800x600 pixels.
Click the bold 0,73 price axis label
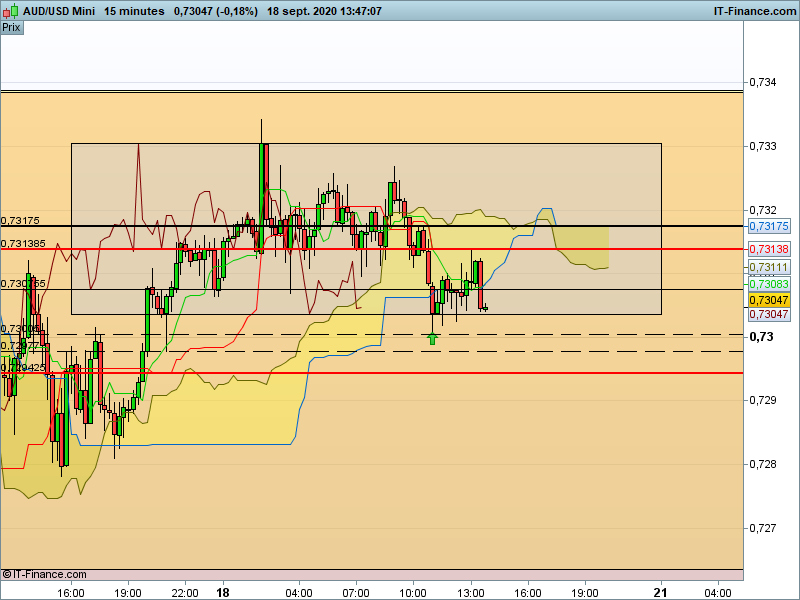coord(761,337)
